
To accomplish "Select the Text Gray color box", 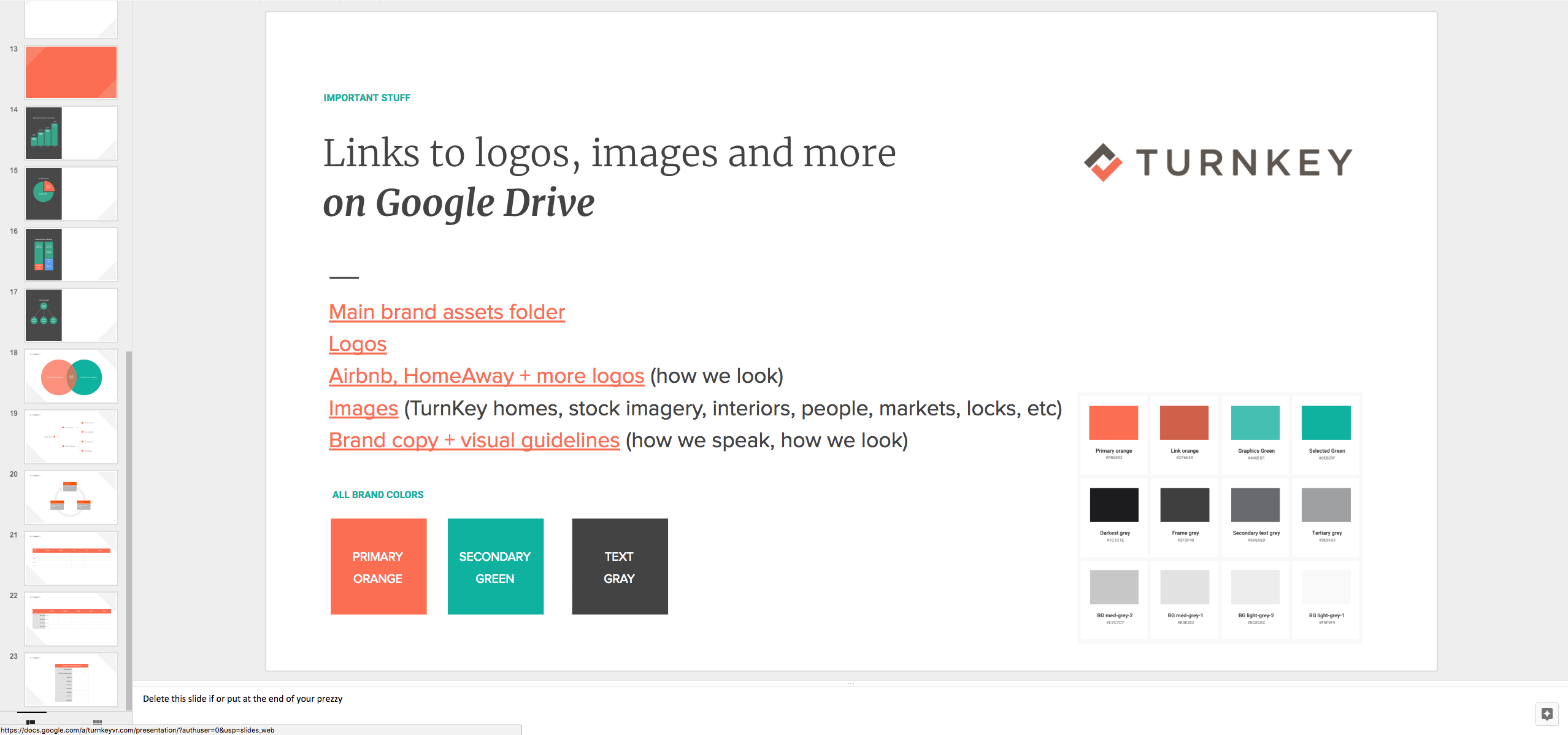I will 620,566.
